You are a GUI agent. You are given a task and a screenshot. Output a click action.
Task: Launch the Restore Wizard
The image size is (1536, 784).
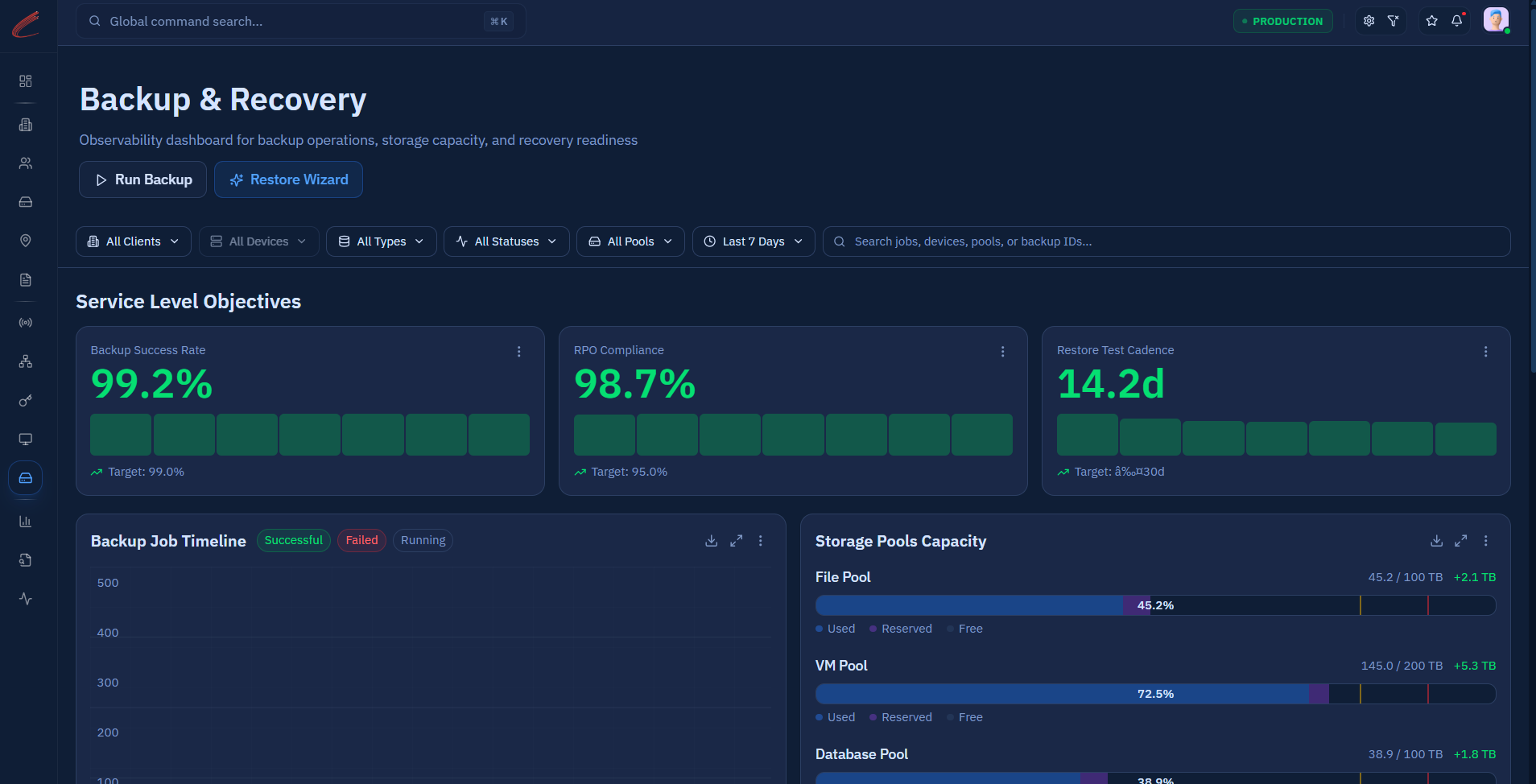pyautogui.click(x=288, y=179)
